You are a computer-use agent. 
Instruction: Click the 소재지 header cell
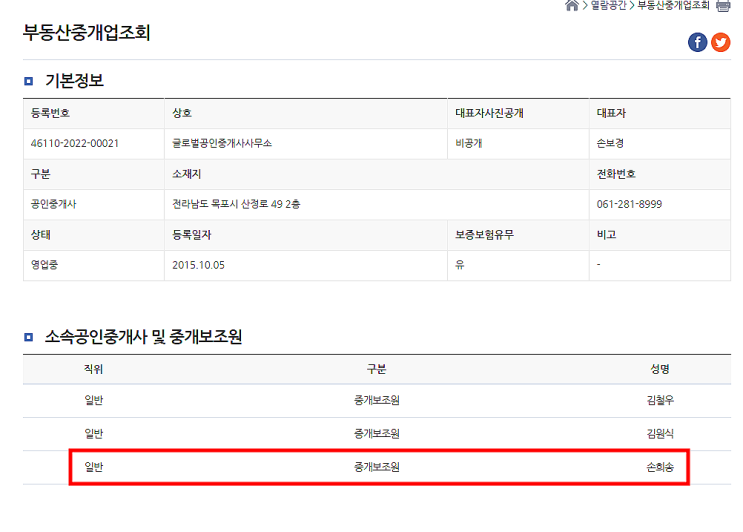tap(377, 174)
